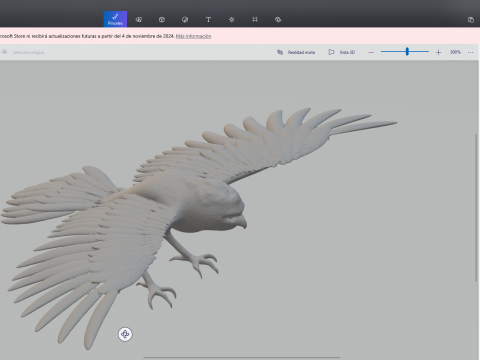Select the Pinceles (Brushes) tab
Viewport: 480px width, 360px height.
pos(115,19)
